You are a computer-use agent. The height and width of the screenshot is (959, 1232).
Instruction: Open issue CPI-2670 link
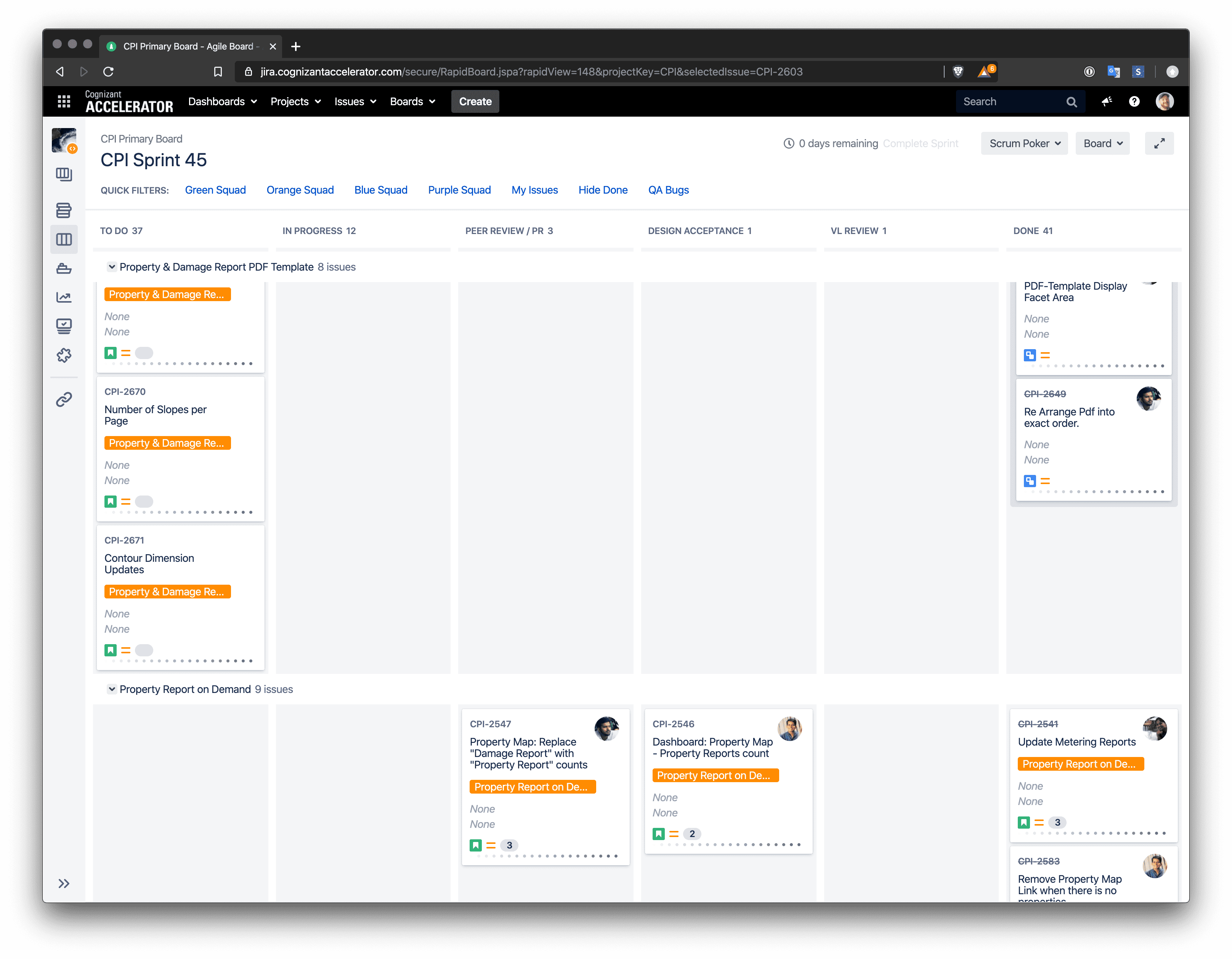coord(125,391)
